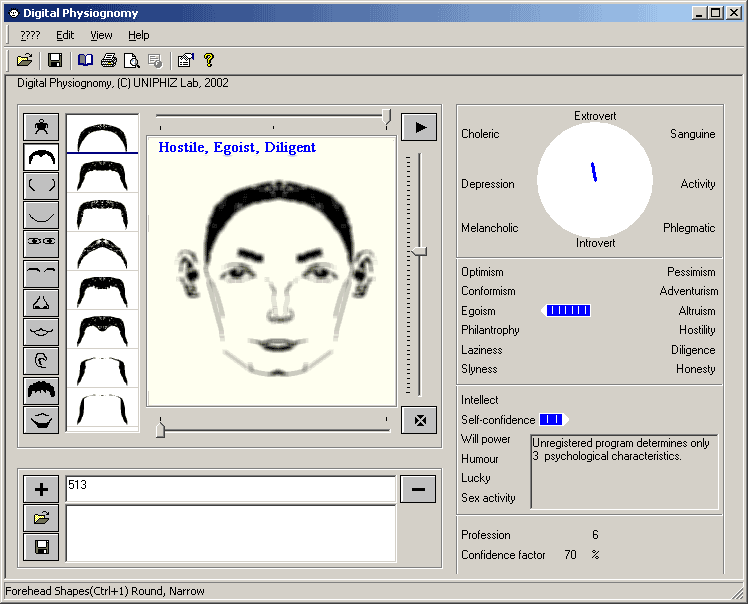Image resolution: width=748 pixels, height=604 pixels.
Task: Select the cheek shapes category button
Action: click(41, 186)
